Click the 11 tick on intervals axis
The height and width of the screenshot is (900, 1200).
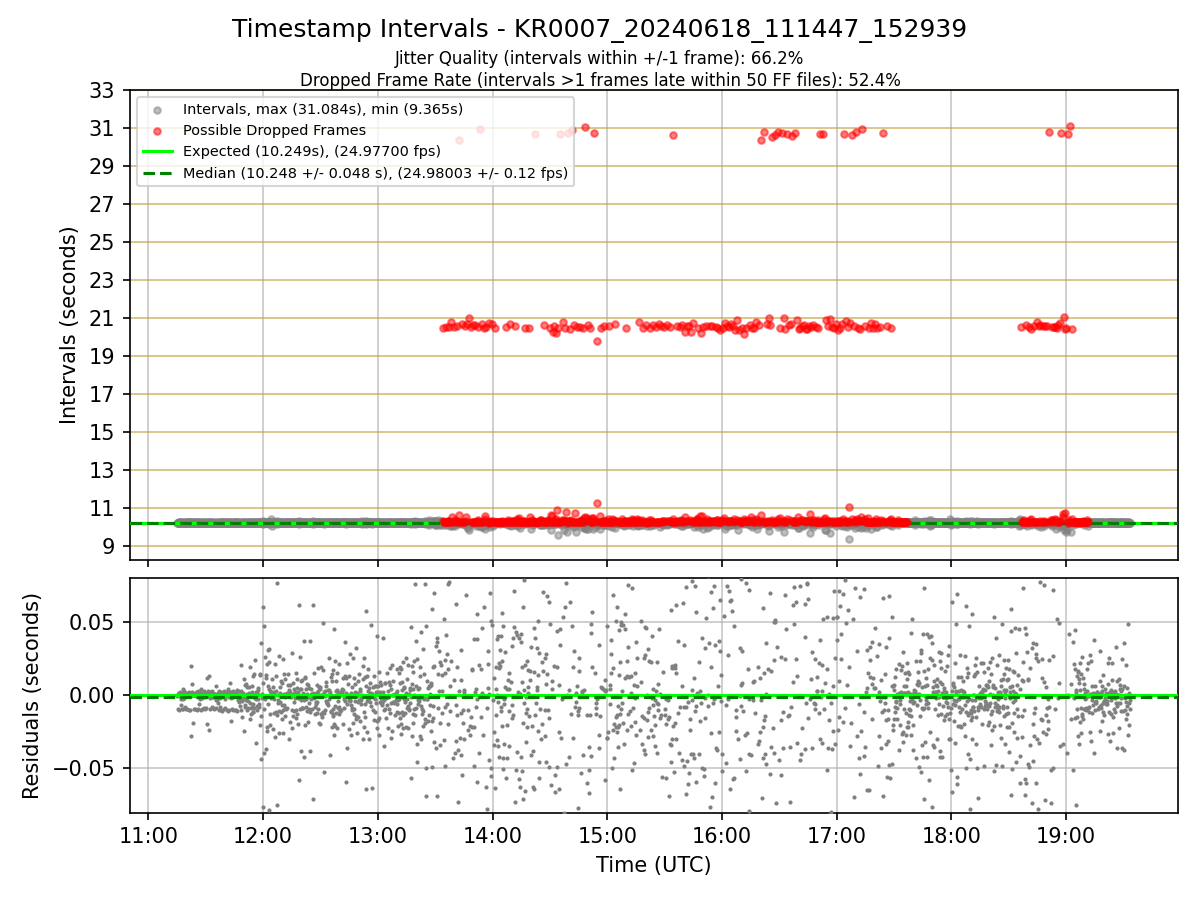point(104,508)
